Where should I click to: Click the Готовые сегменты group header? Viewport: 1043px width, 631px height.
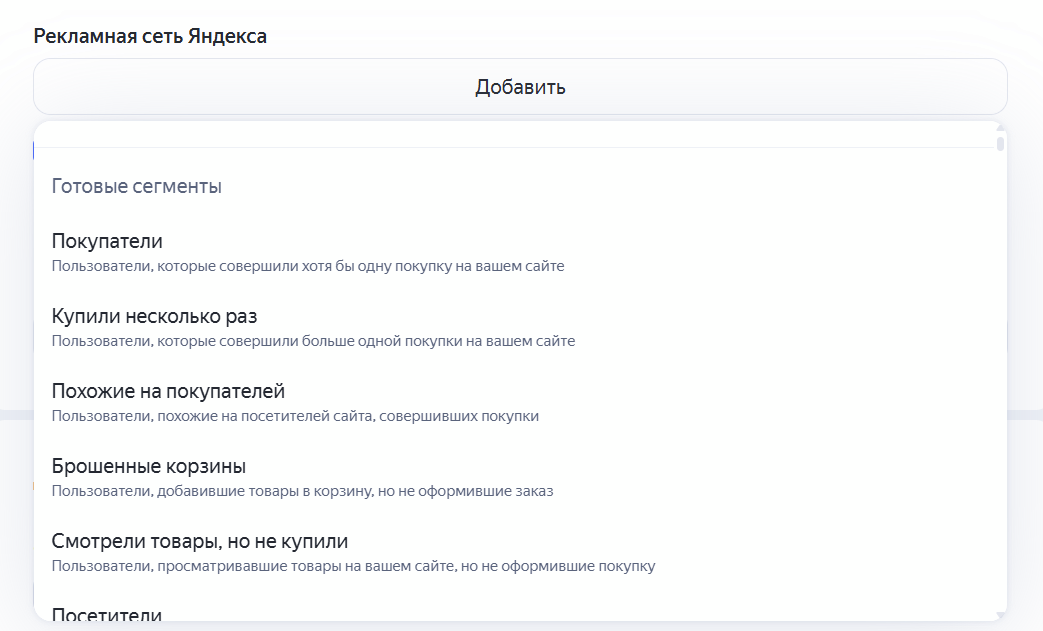pyautogui.click(x=137, y=186)
